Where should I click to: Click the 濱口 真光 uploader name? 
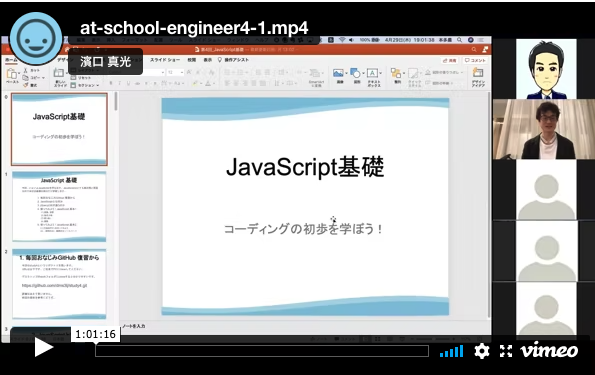[x=105, y=61]
